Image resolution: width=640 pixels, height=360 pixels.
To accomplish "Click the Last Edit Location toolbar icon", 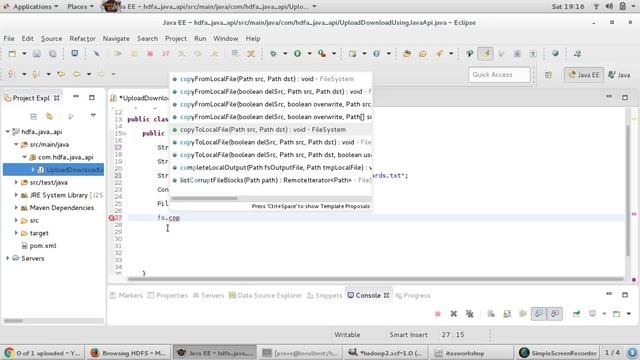I will 61,74.
